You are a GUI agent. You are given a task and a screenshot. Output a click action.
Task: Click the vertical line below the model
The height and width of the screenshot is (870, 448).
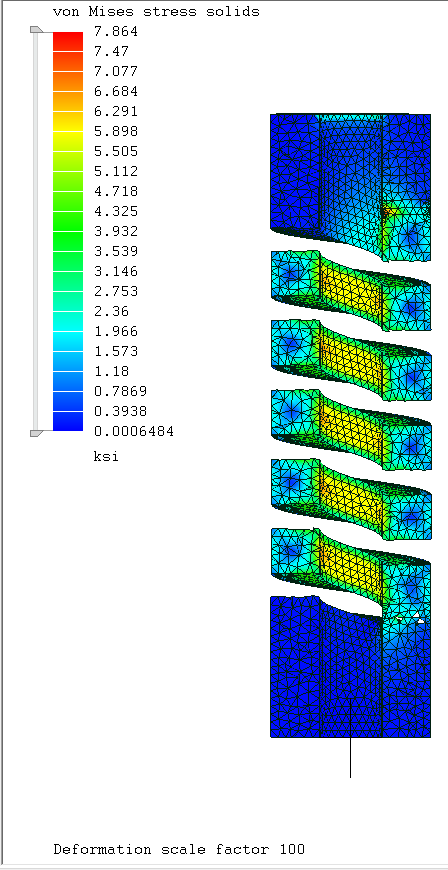[x=350, y=757]
